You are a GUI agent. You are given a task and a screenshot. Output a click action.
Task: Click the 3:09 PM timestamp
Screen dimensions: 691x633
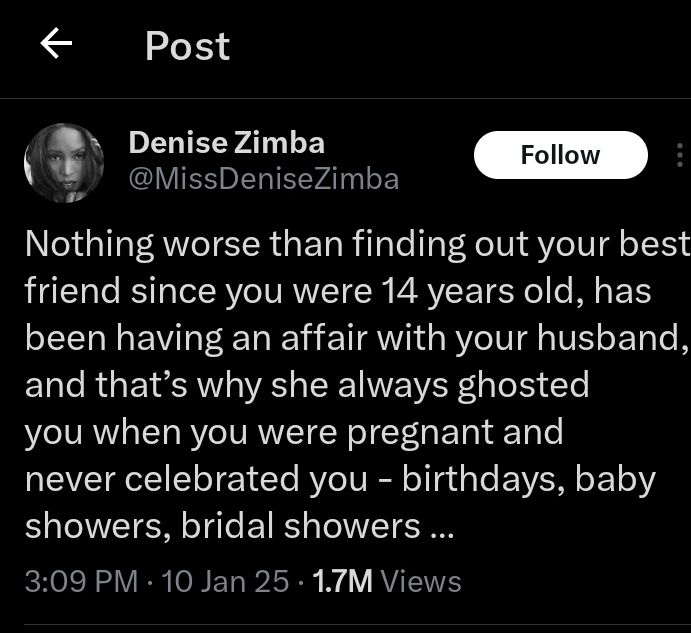(x=80, y=581)
